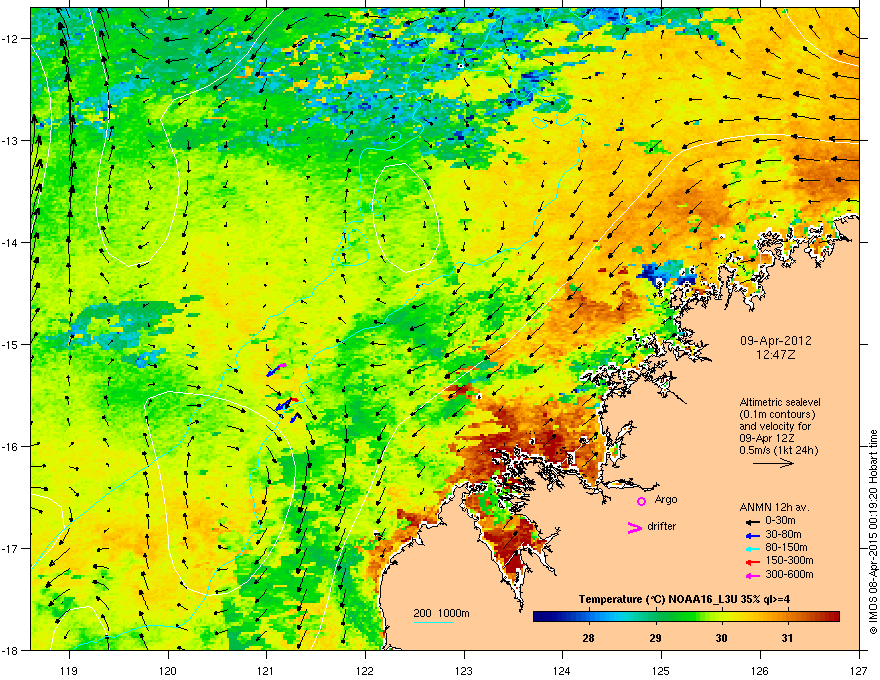Click longitude axis label 125
This screenshot has width=880, height=680.
tap(661, 670)
